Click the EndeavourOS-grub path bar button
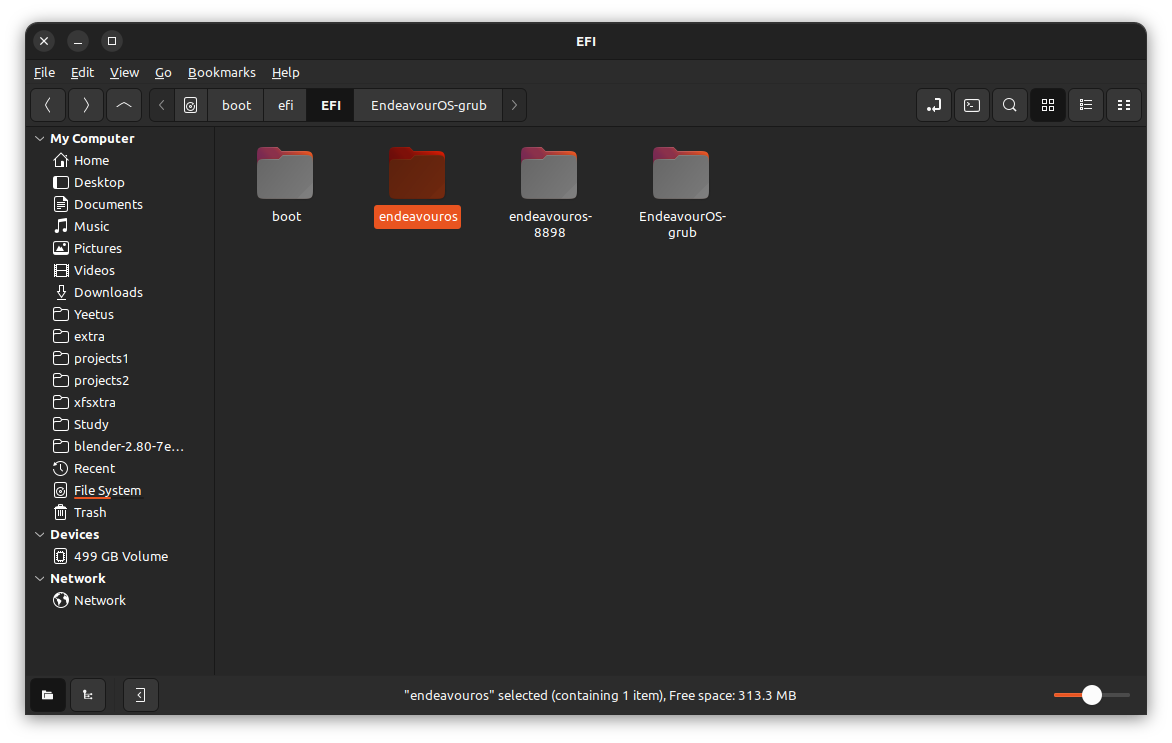 tap(428, 105)
